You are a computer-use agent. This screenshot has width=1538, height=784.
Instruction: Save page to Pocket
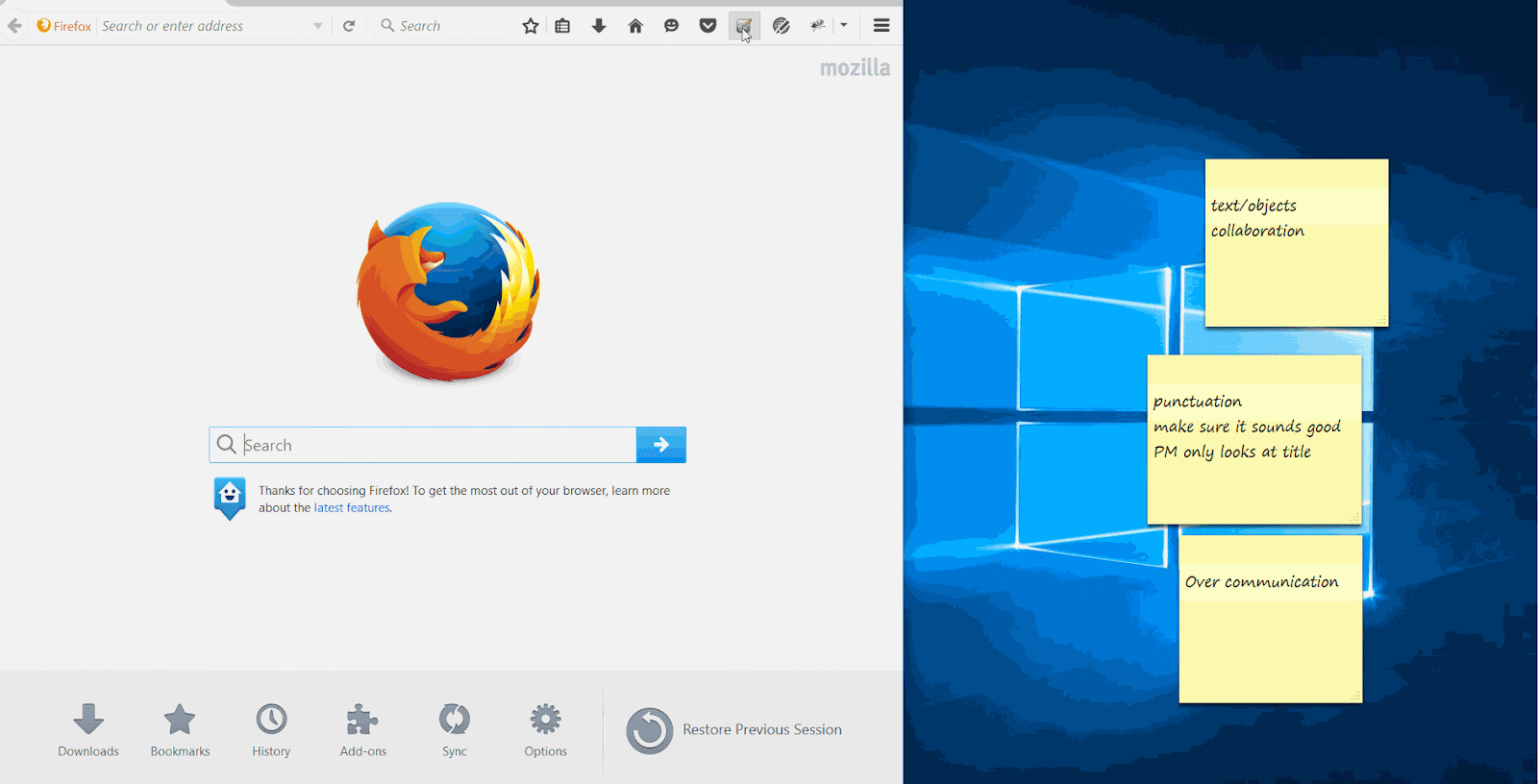click(x=707, y=26)
